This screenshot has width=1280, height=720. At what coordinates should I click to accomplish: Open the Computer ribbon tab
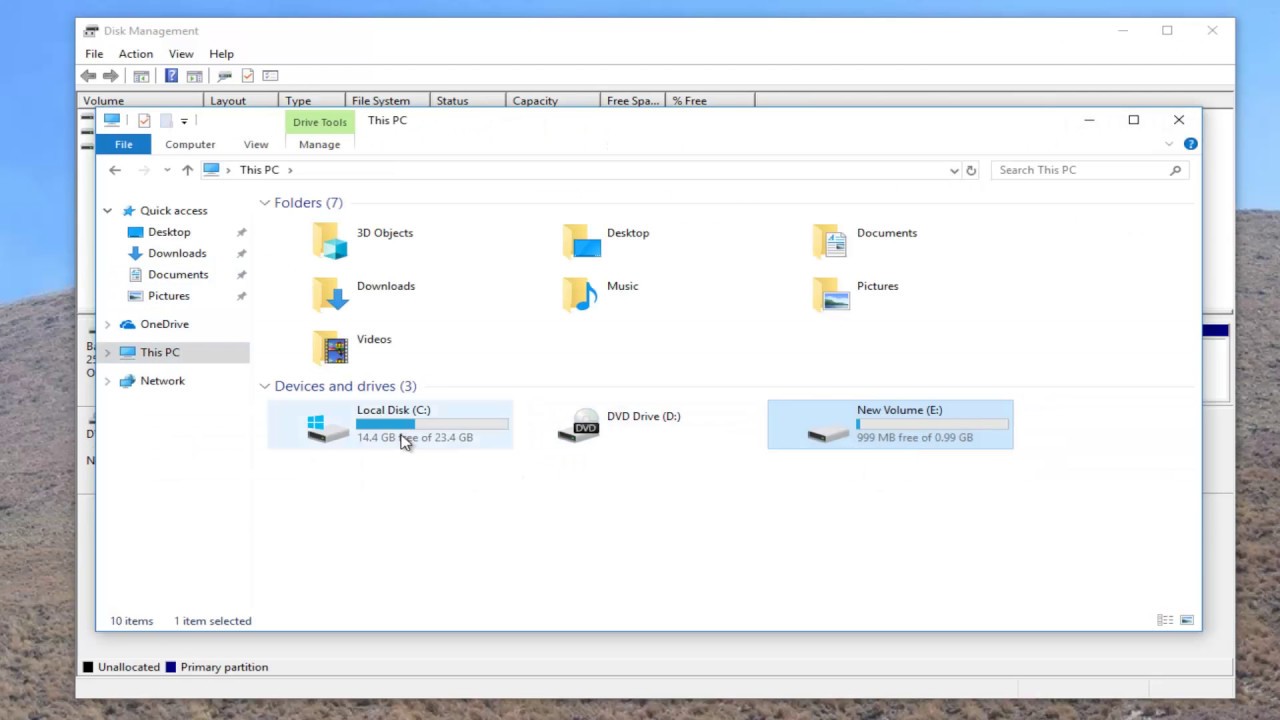190,145
